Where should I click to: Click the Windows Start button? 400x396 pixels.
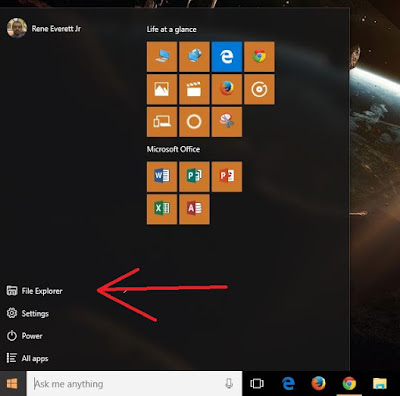[x=12, y=384]
